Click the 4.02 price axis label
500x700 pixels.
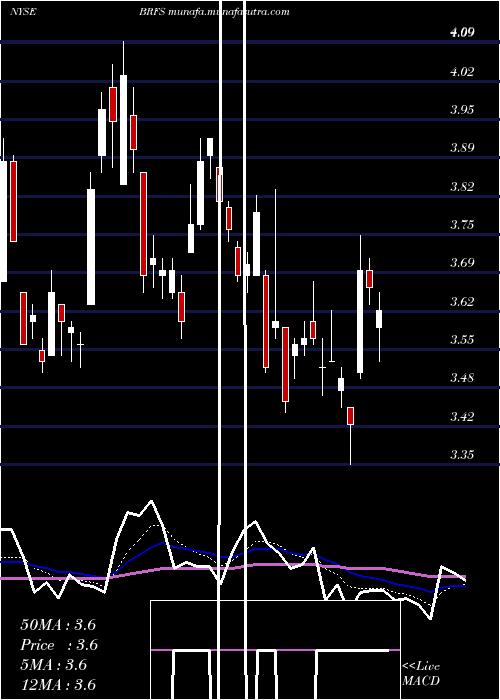click(x=462, y=71)
